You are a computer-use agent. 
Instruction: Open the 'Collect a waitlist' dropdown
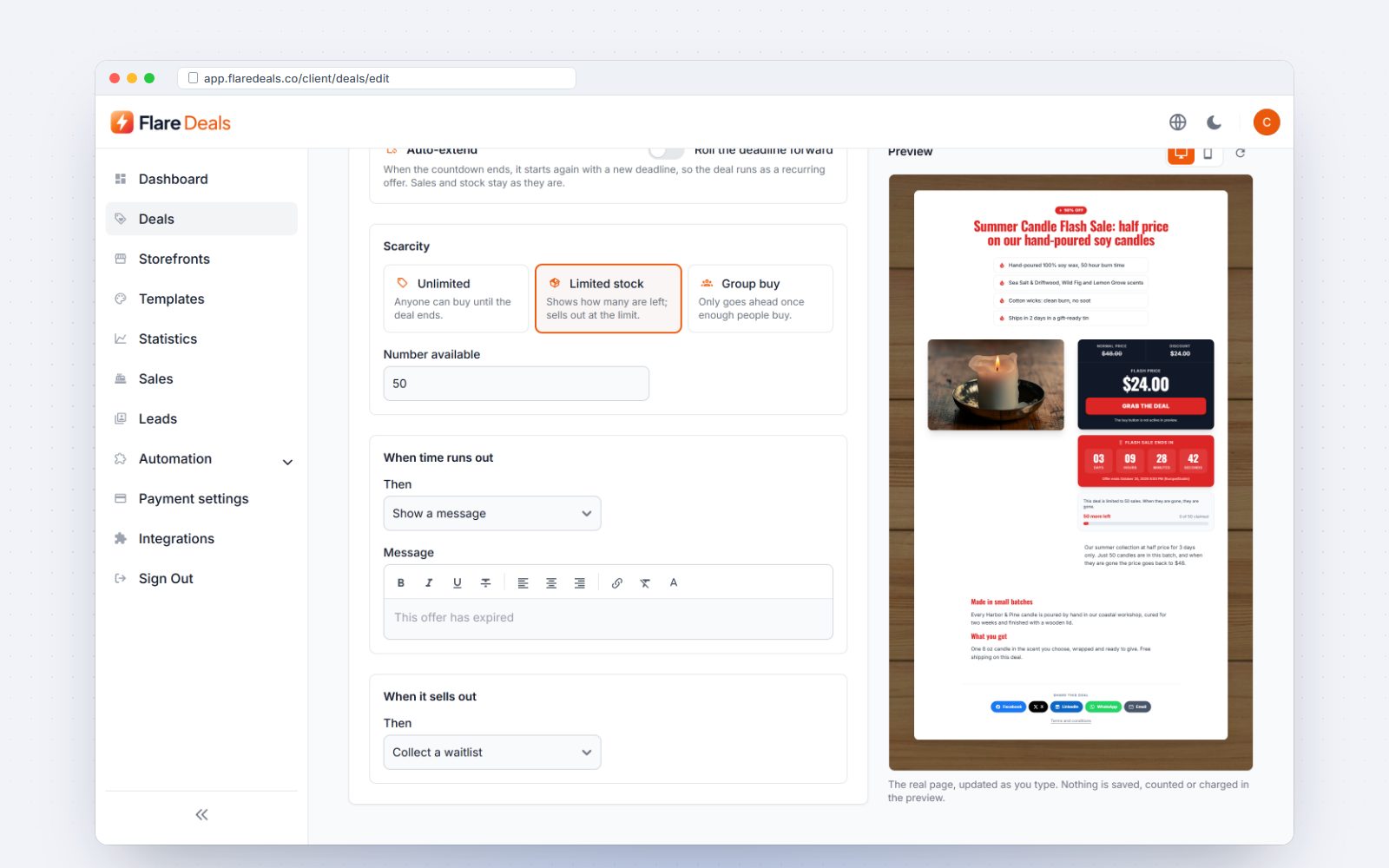(492, 753)
